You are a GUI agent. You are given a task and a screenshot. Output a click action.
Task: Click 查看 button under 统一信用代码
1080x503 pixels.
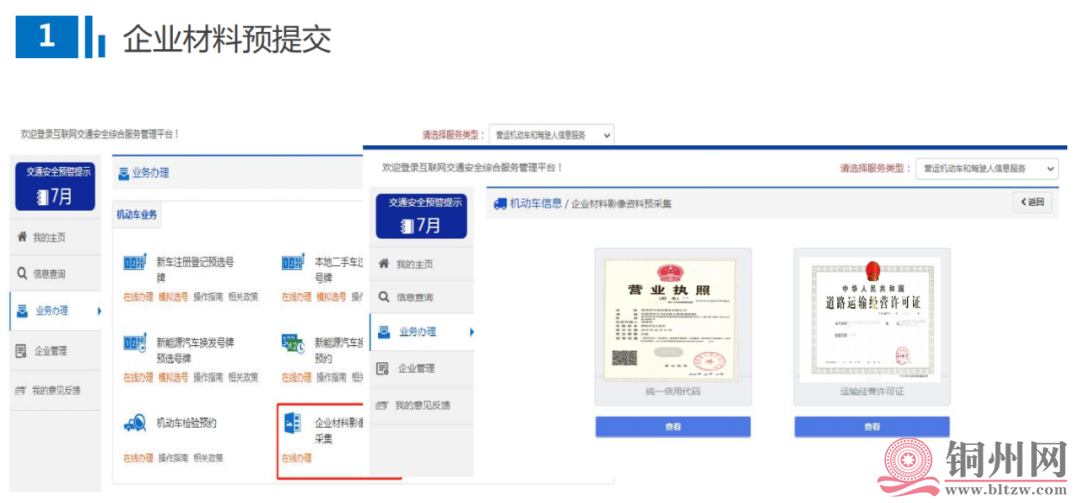672,427
